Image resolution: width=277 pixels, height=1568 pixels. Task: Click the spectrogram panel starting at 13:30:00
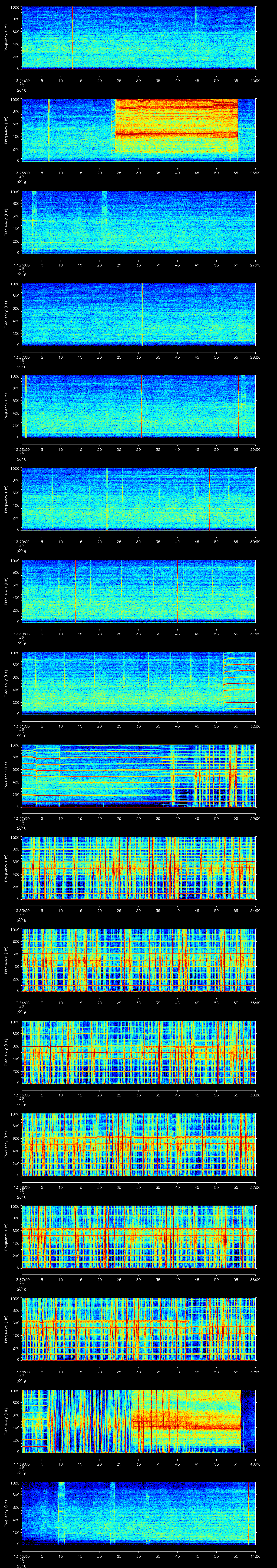pos(139,591)
